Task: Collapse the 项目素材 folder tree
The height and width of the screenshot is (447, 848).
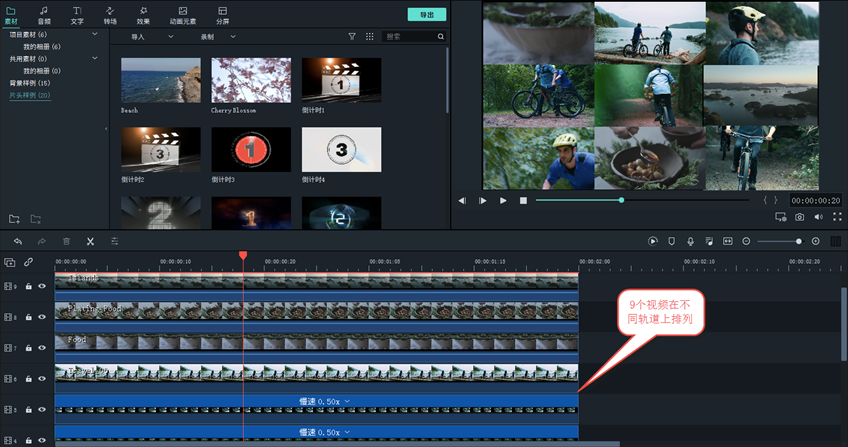Action: click(95, 34)
